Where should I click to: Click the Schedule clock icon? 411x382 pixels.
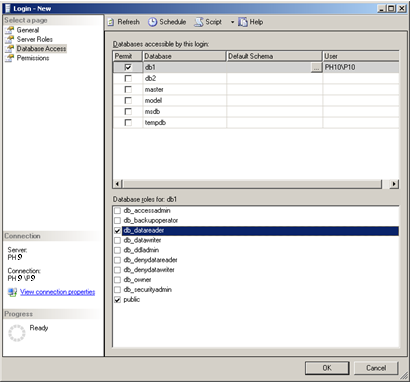coord(152,22)
